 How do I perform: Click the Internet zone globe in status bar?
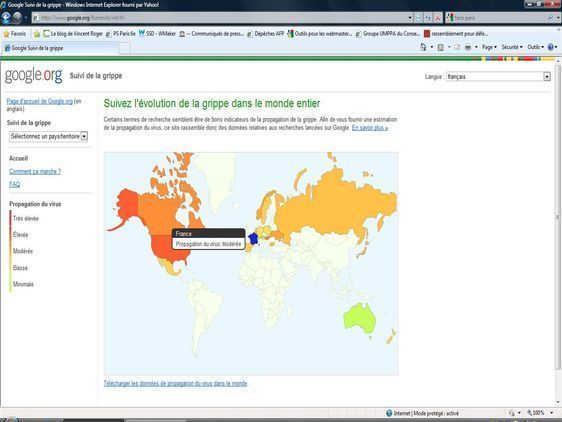tap(389, 413)
